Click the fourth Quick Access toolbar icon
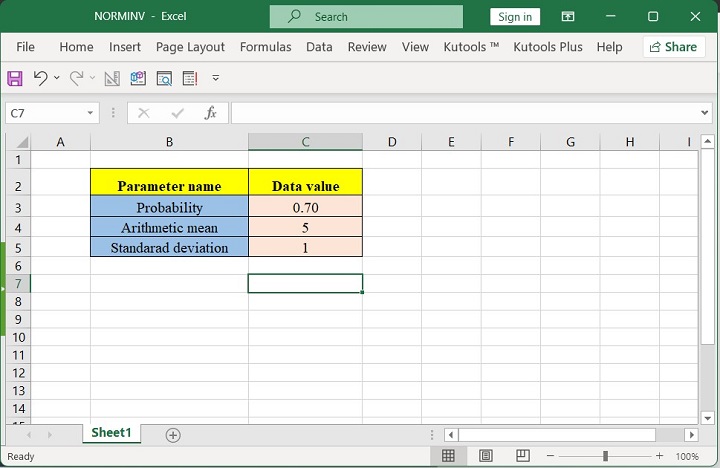Viewport: 720px width, 468px height. [x=138, y=78]
